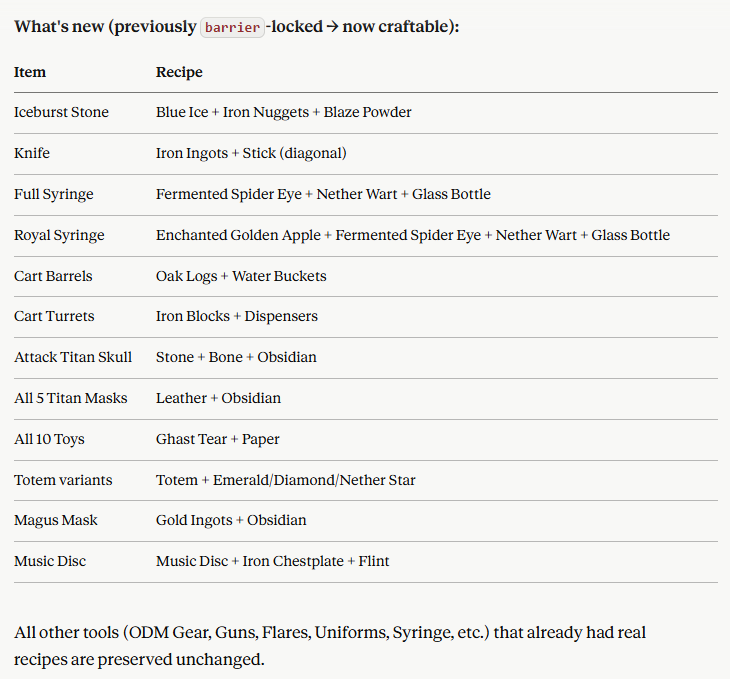Select the 'Full Syringe' row label
The image size is (730, 679).
click(54, 194)
